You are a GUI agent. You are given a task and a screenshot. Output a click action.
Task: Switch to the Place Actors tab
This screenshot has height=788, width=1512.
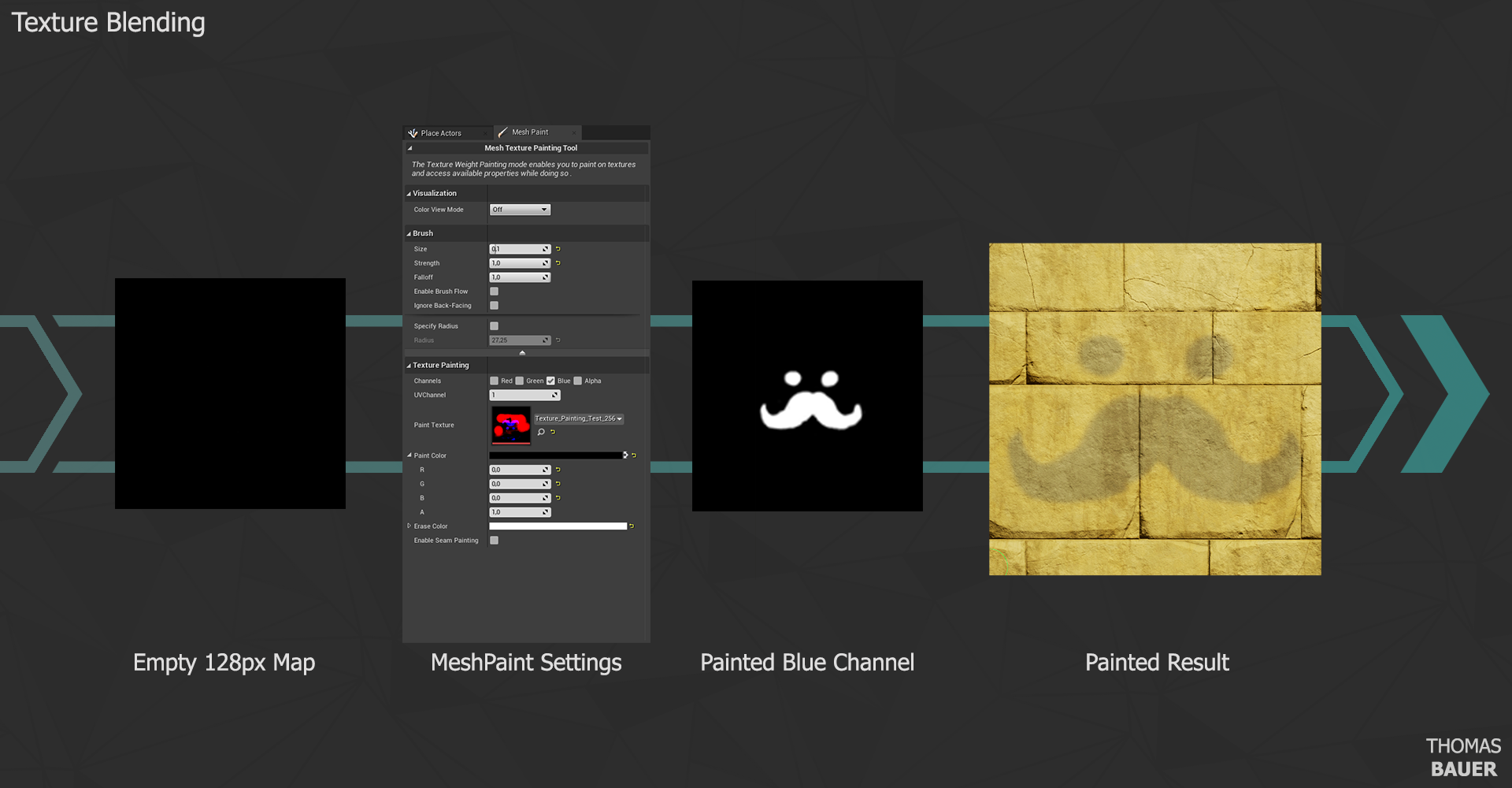coord(447,133)
